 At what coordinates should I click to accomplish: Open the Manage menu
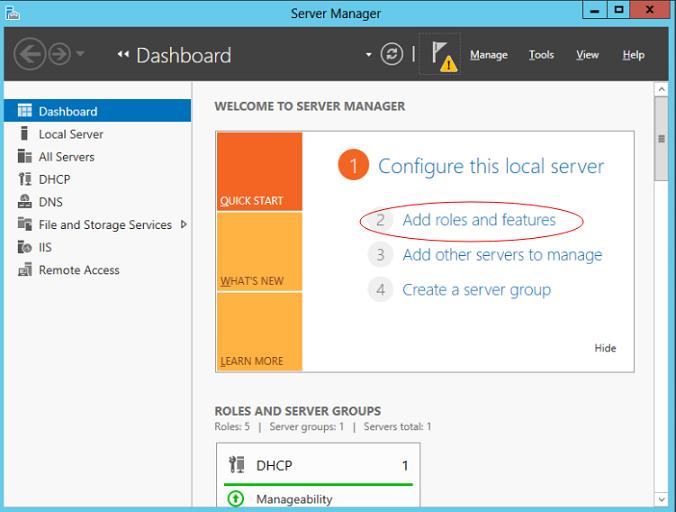coord(488,55)
